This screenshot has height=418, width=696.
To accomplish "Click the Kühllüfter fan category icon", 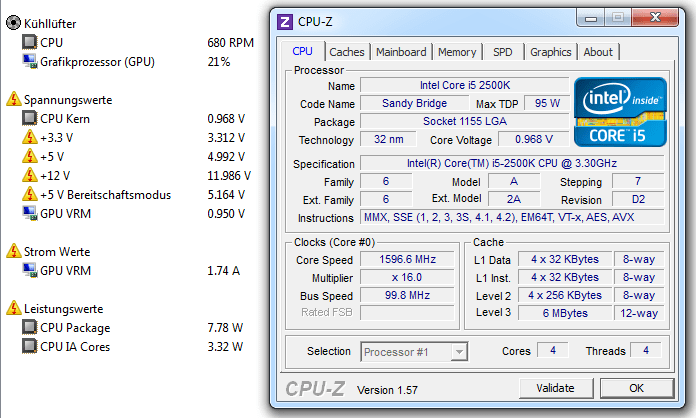I will pyautogui.click(x=12, y=23).
